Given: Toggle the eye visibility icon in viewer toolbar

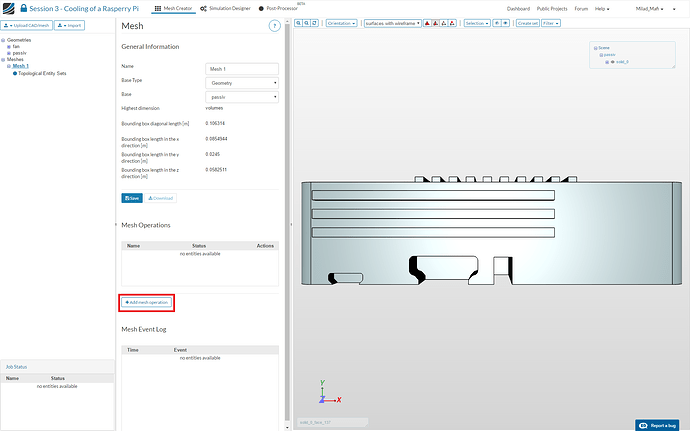Looking at the screenshot, I should (x=506, y=23).
